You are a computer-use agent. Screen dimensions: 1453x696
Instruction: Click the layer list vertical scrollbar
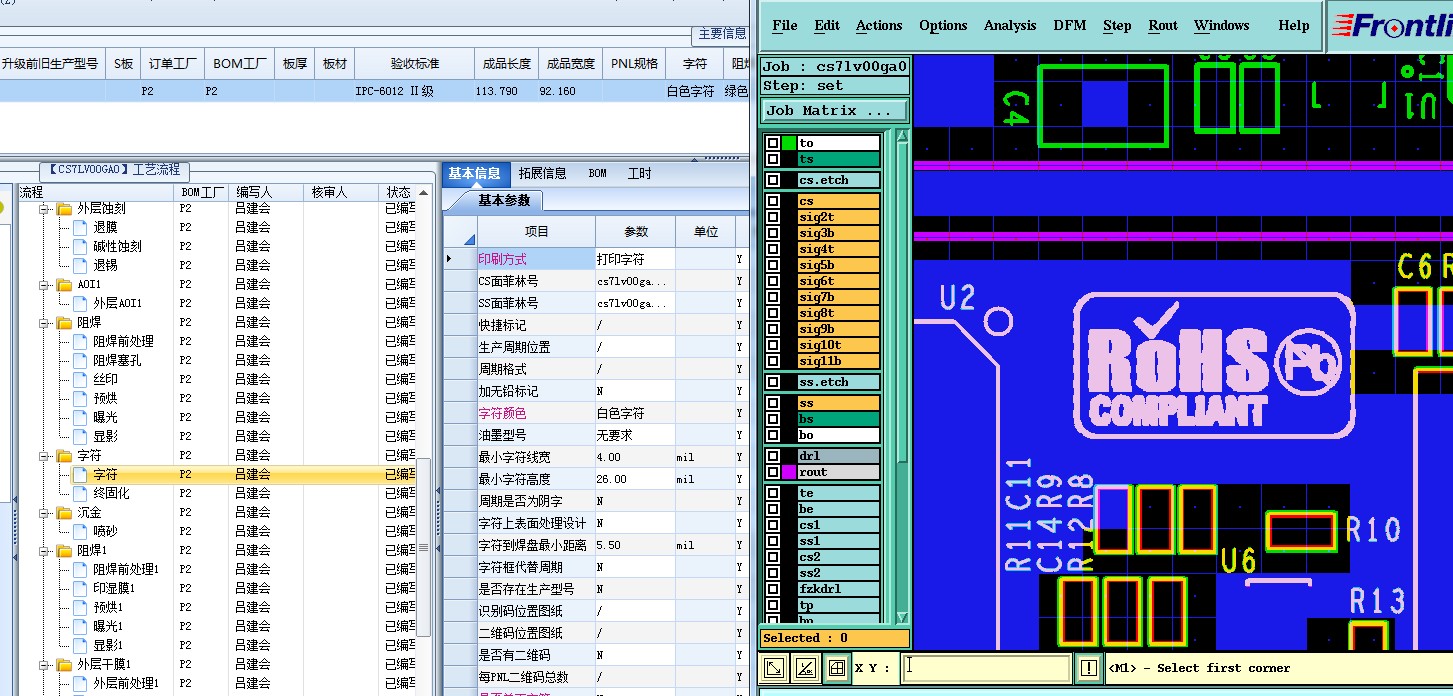(902, 376)
